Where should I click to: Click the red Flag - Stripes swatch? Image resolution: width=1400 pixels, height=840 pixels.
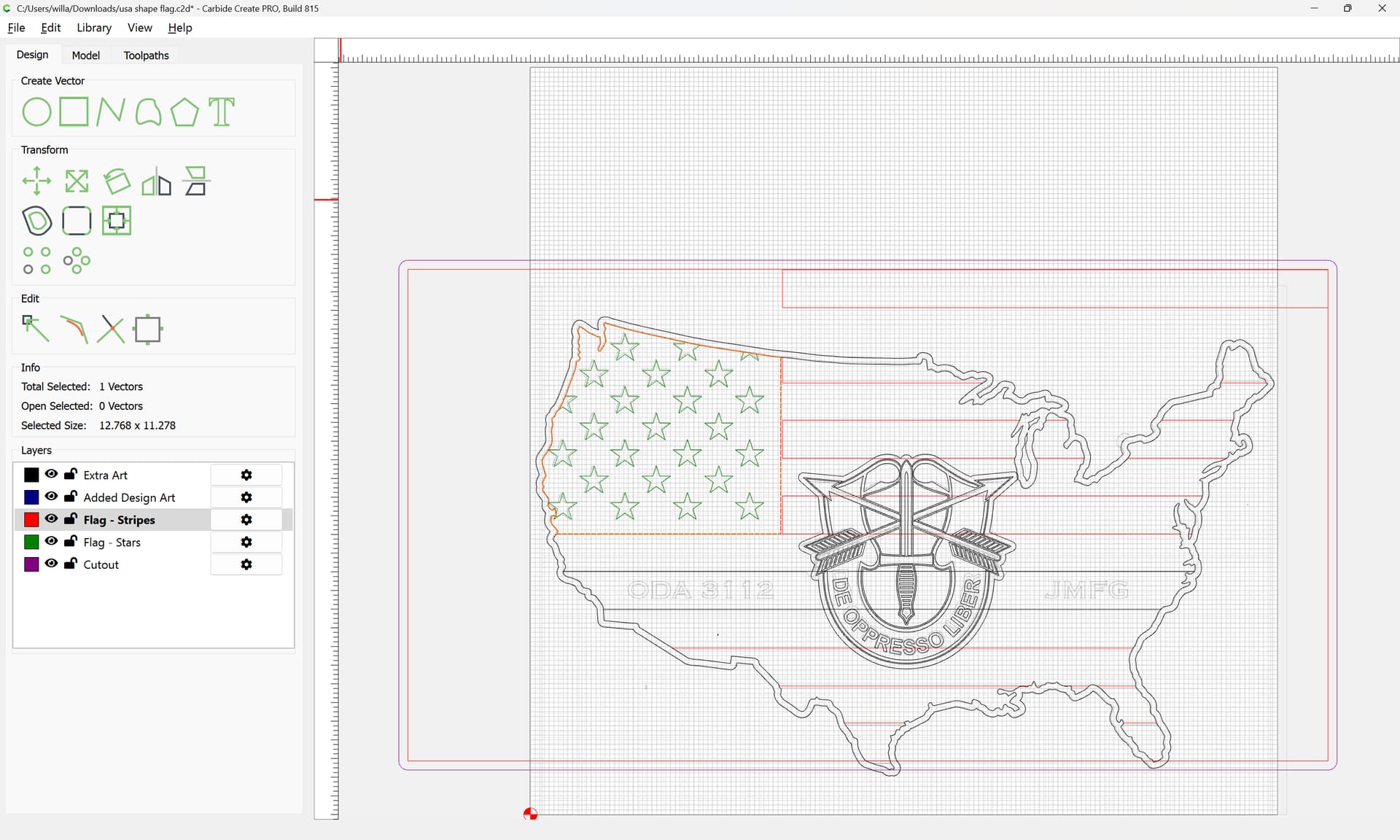(31, 520)
